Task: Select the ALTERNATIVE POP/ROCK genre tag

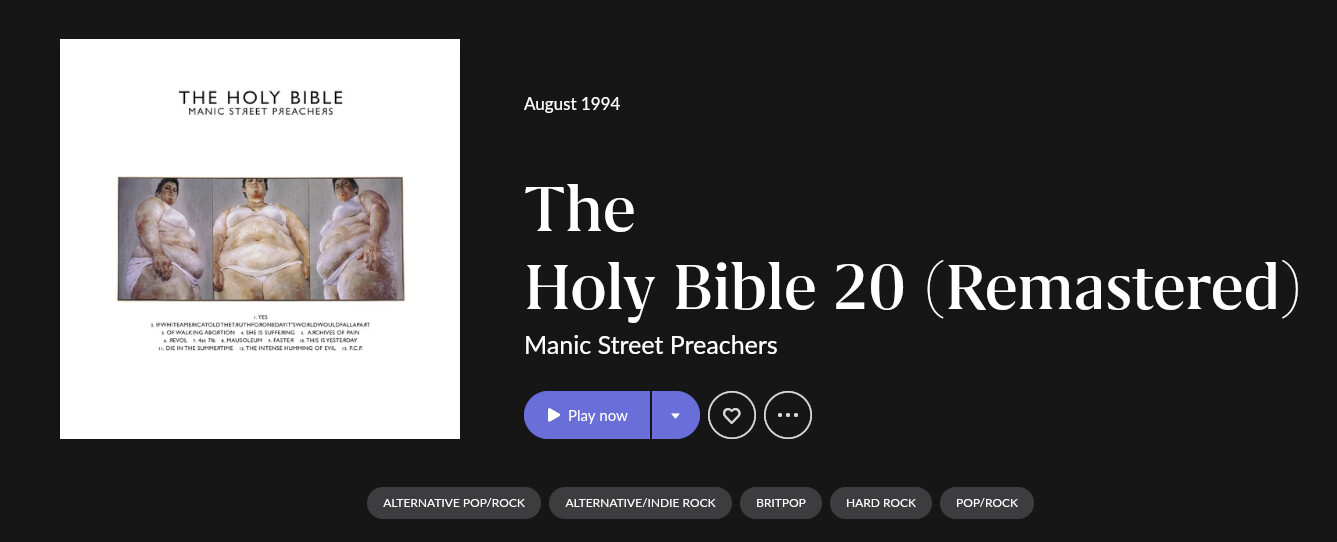Action: click(x=454, y=503)
